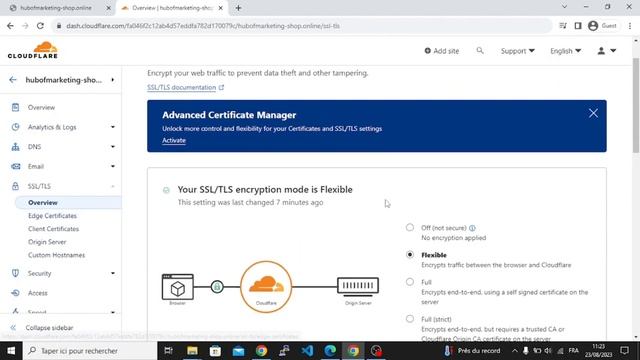Image resolution: width=640 pixels, height=360 pixels.
Task: Select Full encryption mode
Action: coord(410,282)
